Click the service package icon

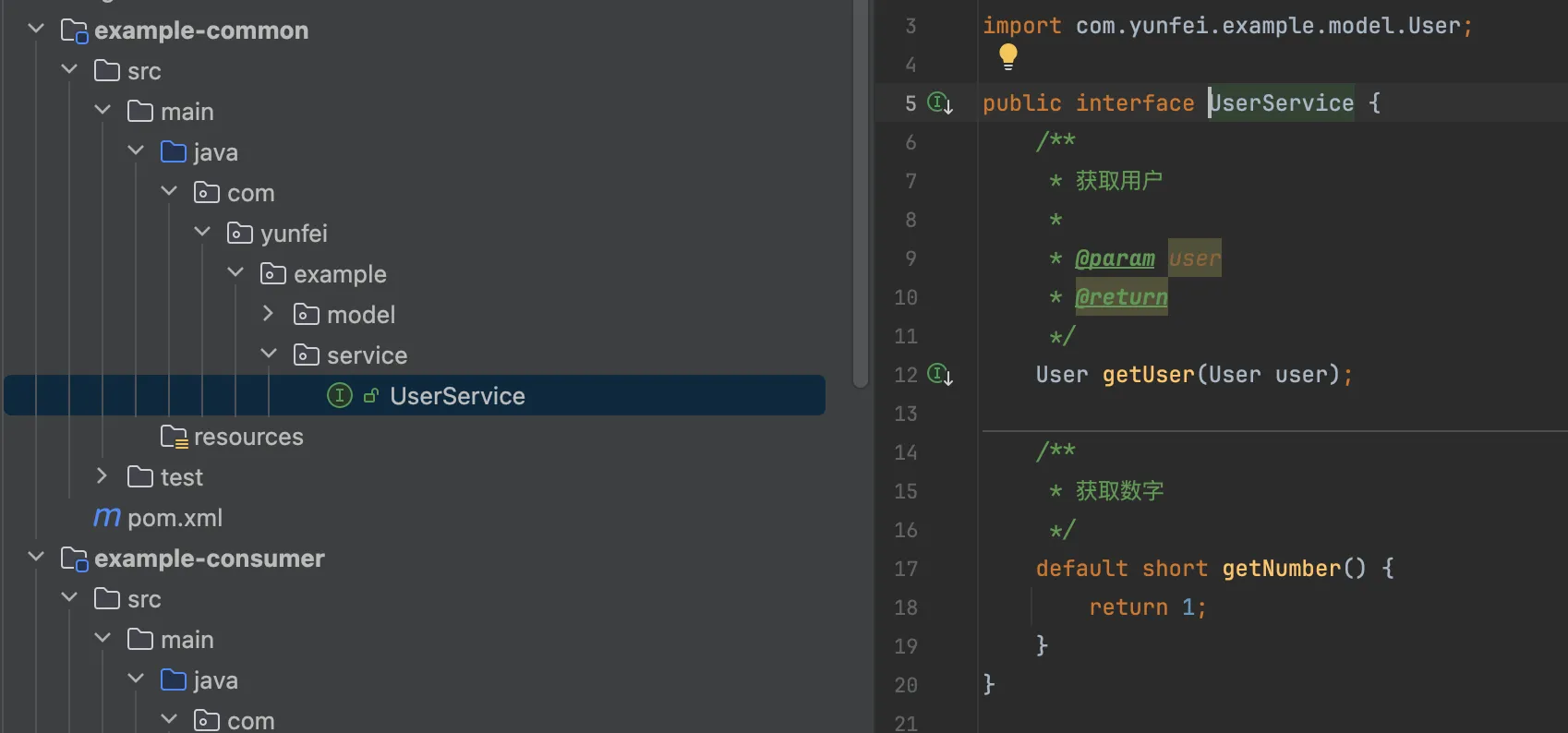coord(307,355)
